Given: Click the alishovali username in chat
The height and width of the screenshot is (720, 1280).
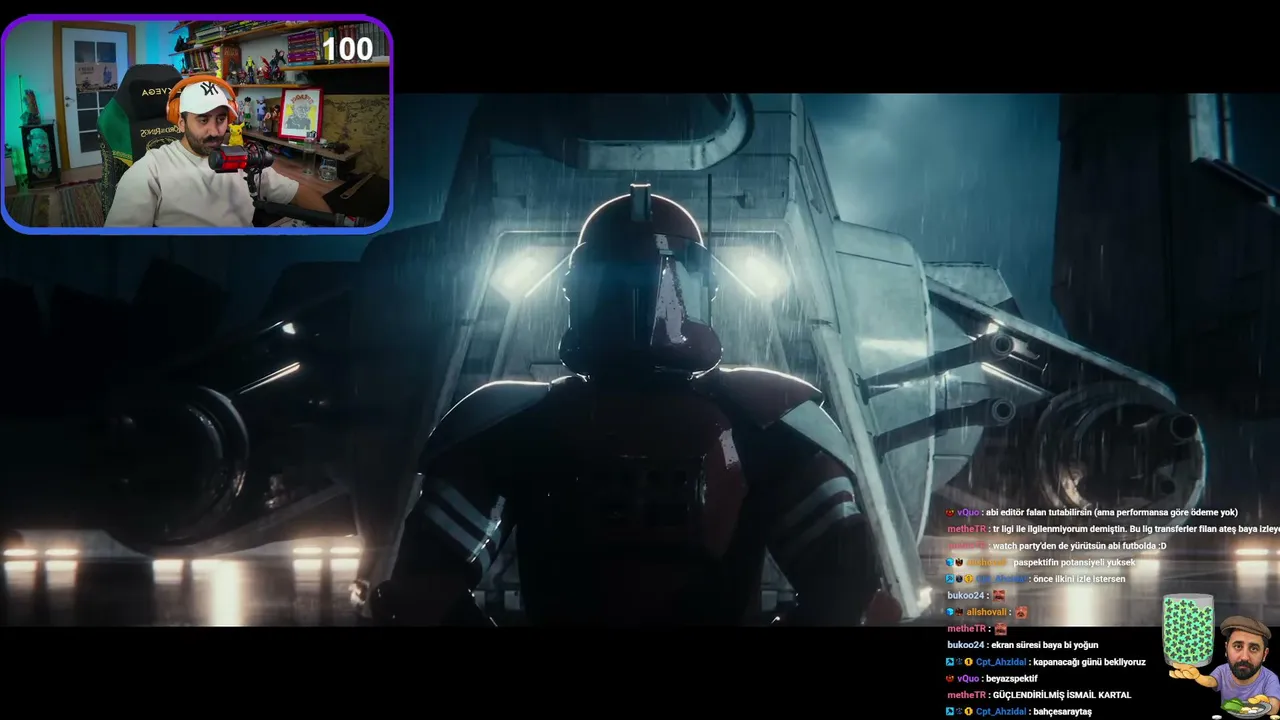Looking at the screenshot, I should [987, 612].
